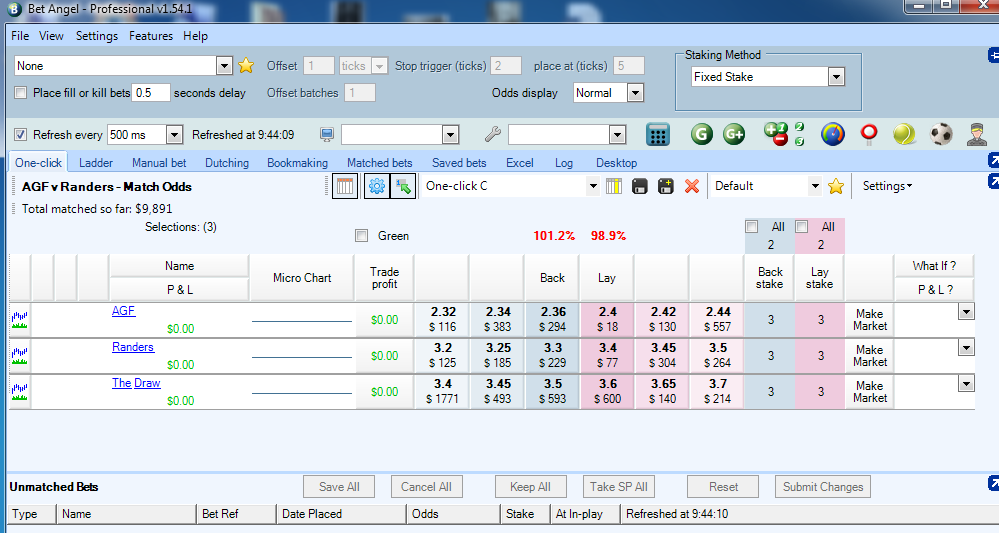Click the green G+ icon

734,134
